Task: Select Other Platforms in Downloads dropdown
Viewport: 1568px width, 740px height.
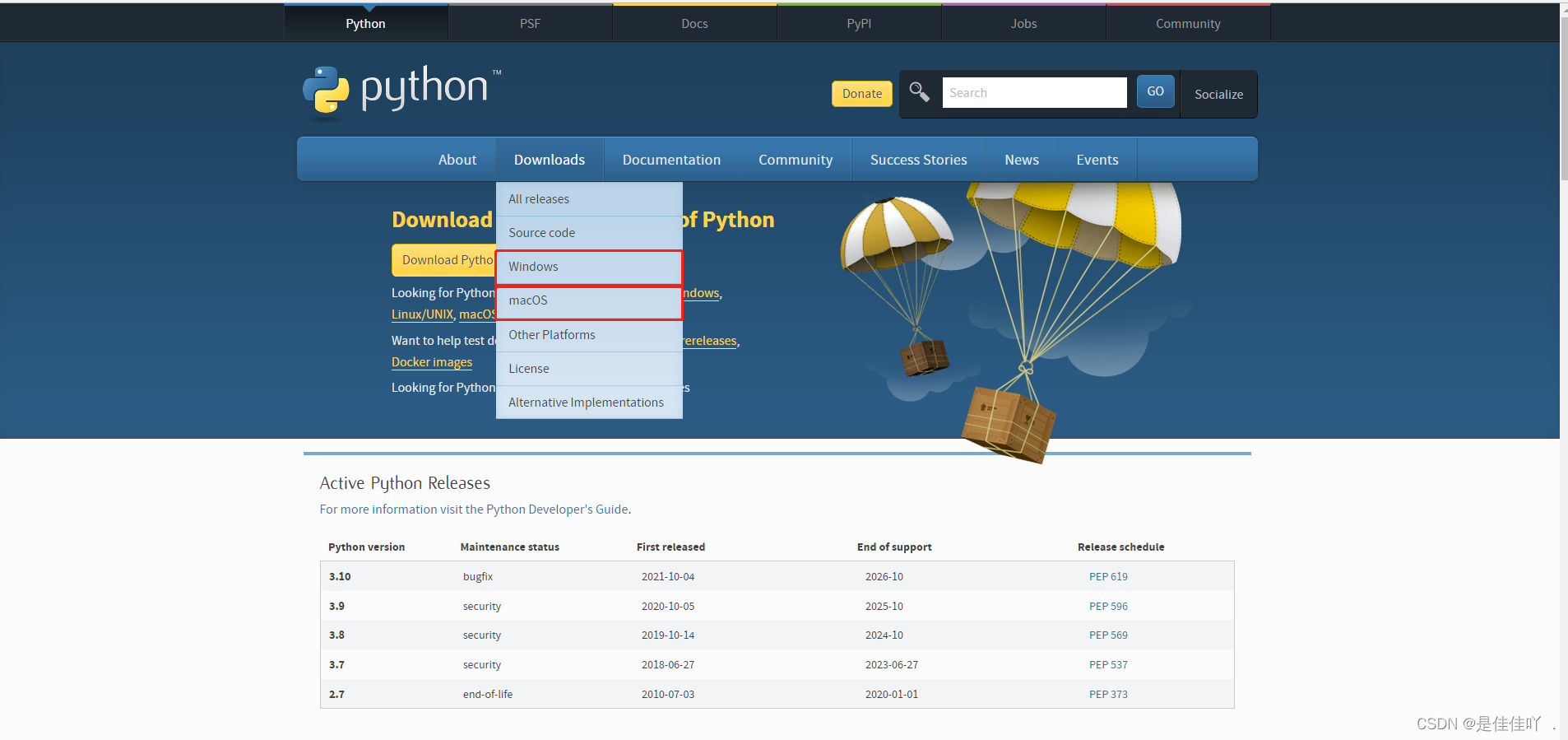Action: coord(589,335)
